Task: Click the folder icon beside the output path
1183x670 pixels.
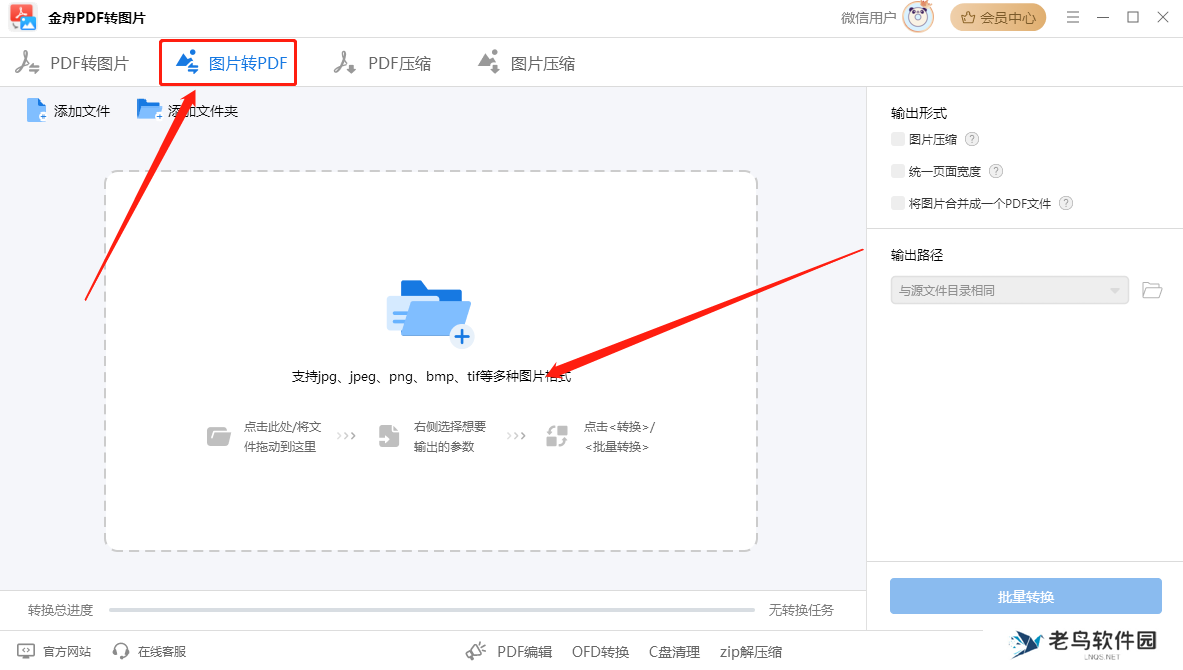Action: tap(1151, 290)
